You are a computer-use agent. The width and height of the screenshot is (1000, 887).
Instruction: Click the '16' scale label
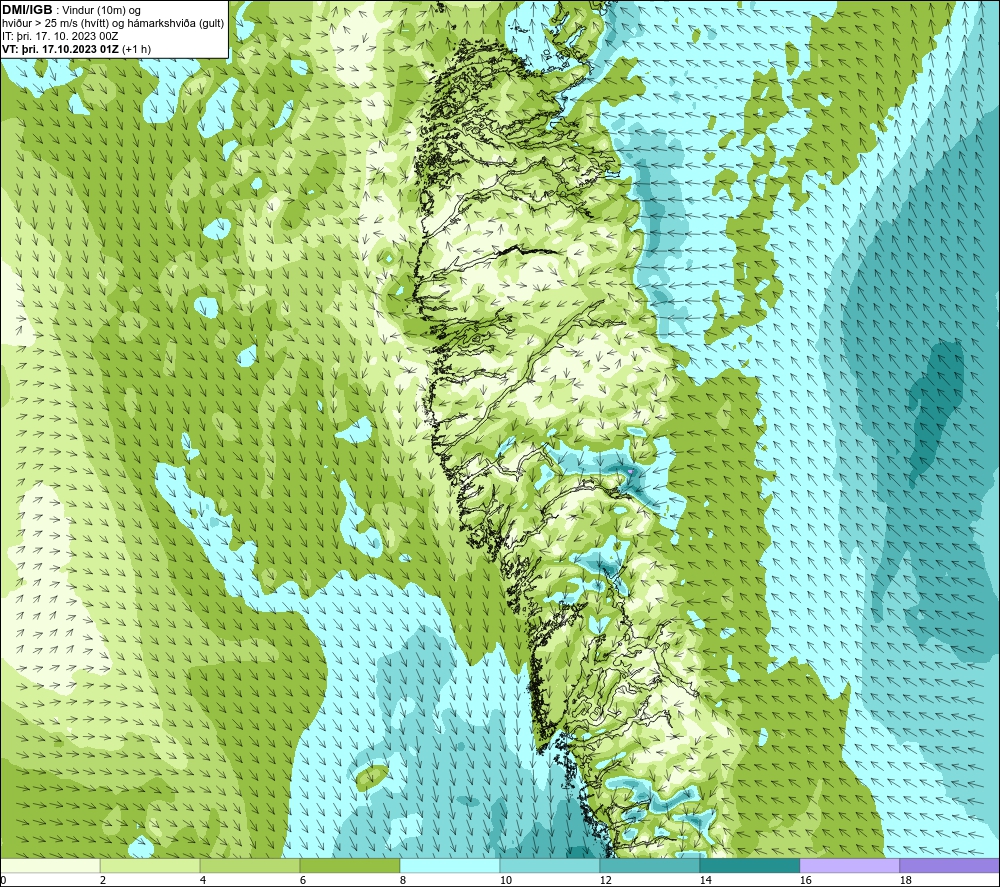(805, 881)
